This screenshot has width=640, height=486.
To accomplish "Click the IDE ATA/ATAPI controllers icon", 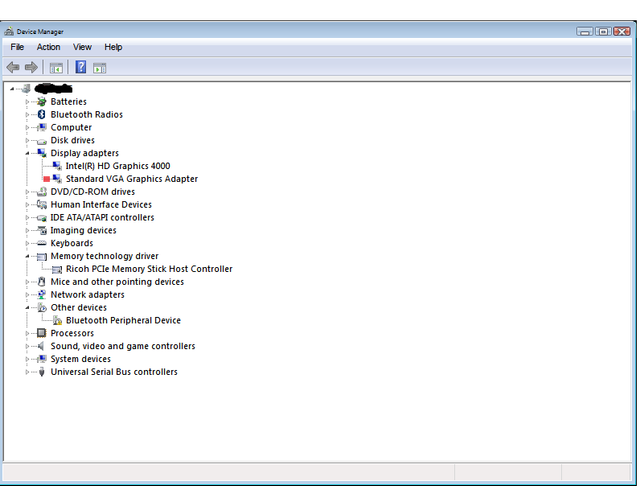I will (42, 218).
